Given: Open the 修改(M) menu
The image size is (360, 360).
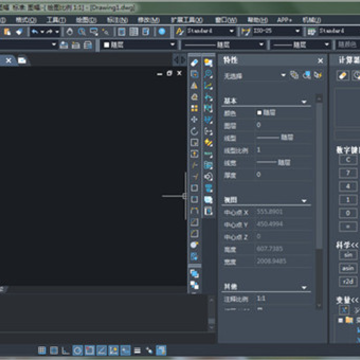Looking at the screenshot, I should (x=149, y=20).
